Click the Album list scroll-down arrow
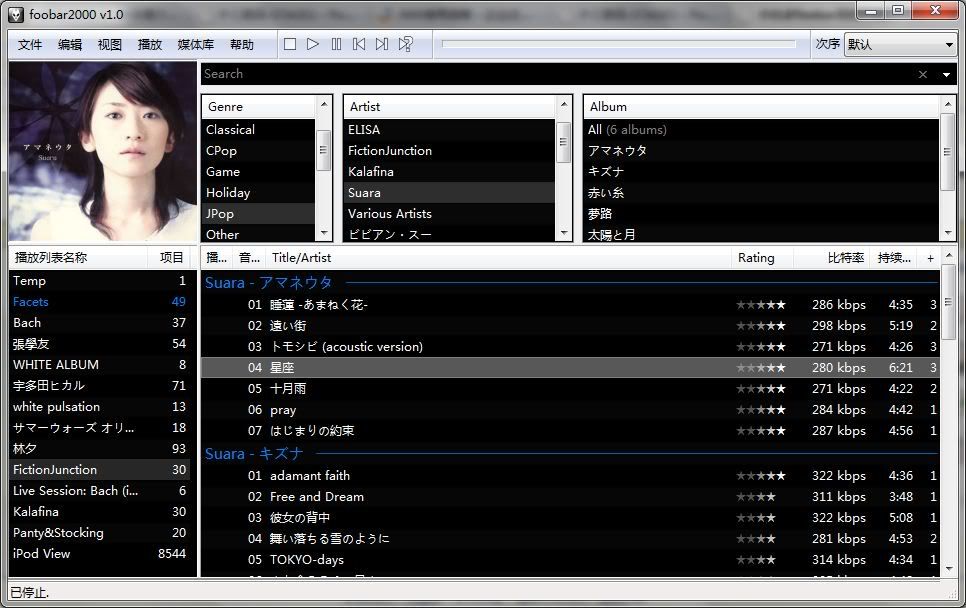This screenshot has width=966, height=608. [948, 233]
